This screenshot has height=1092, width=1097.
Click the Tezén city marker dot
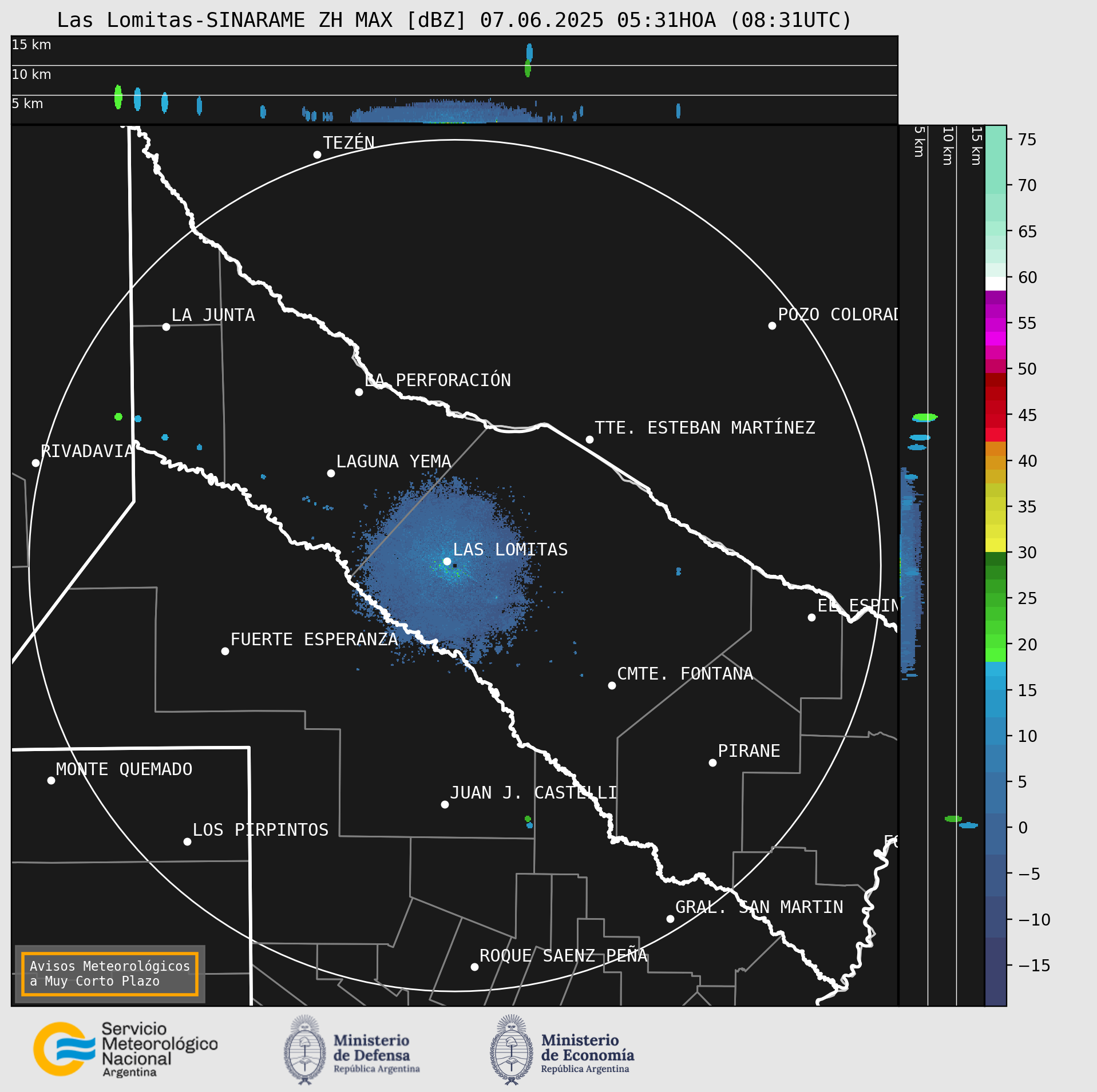[317, 154]
